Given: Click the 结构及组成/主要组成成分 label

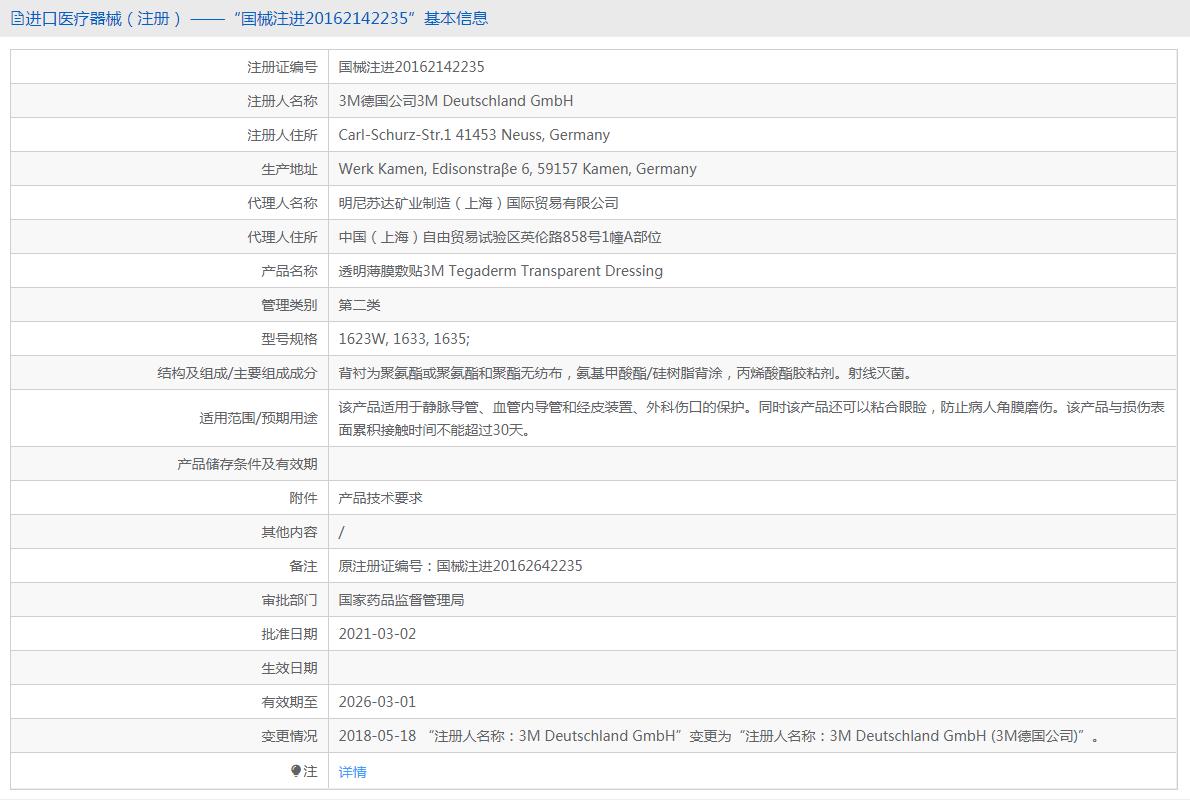Looking at the screenshot, I should (x=238, y=373).
